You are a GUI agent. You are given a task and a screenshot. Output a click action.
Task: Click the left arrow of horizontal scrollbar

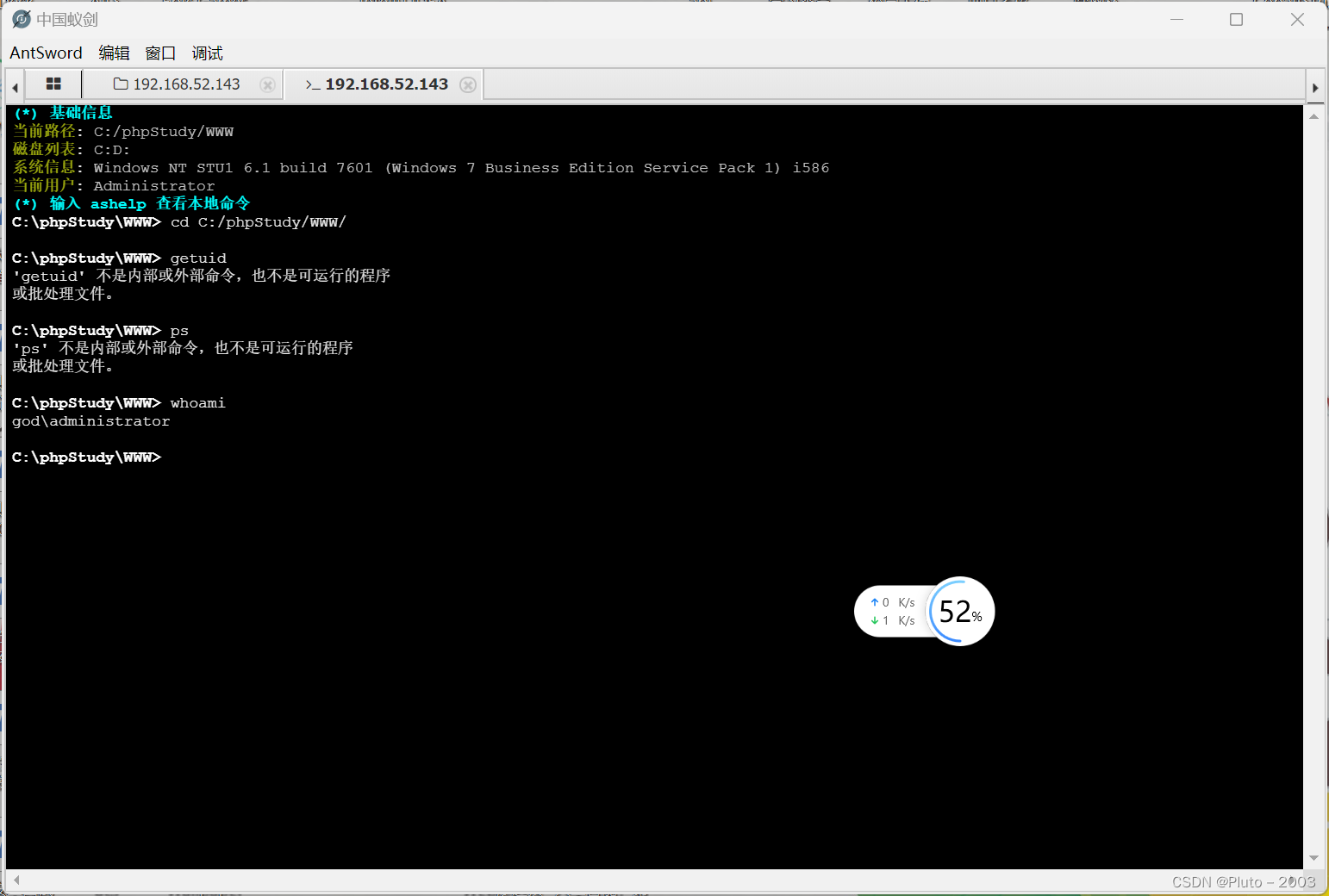tap(16, 880)
